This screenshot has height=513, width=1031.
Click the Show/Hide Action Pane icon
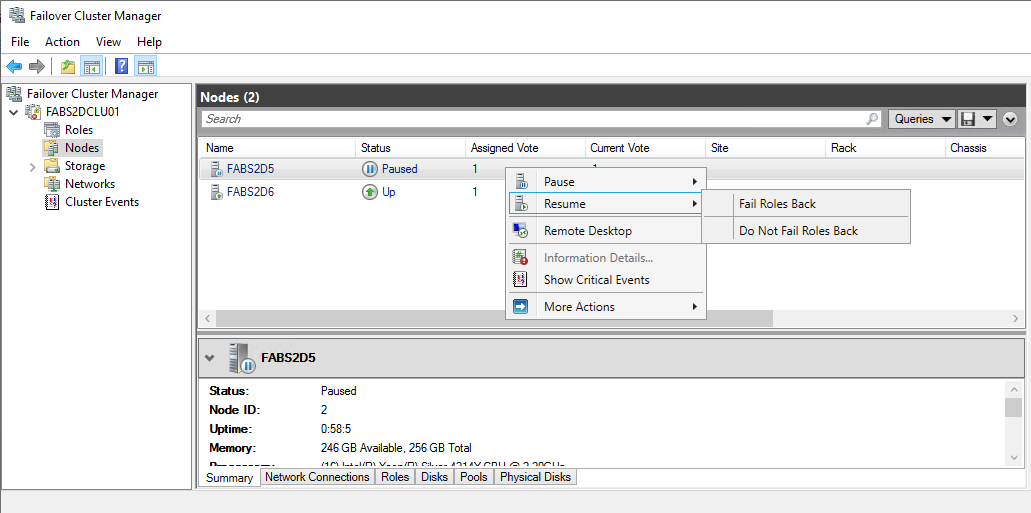(x=146, y=67)
